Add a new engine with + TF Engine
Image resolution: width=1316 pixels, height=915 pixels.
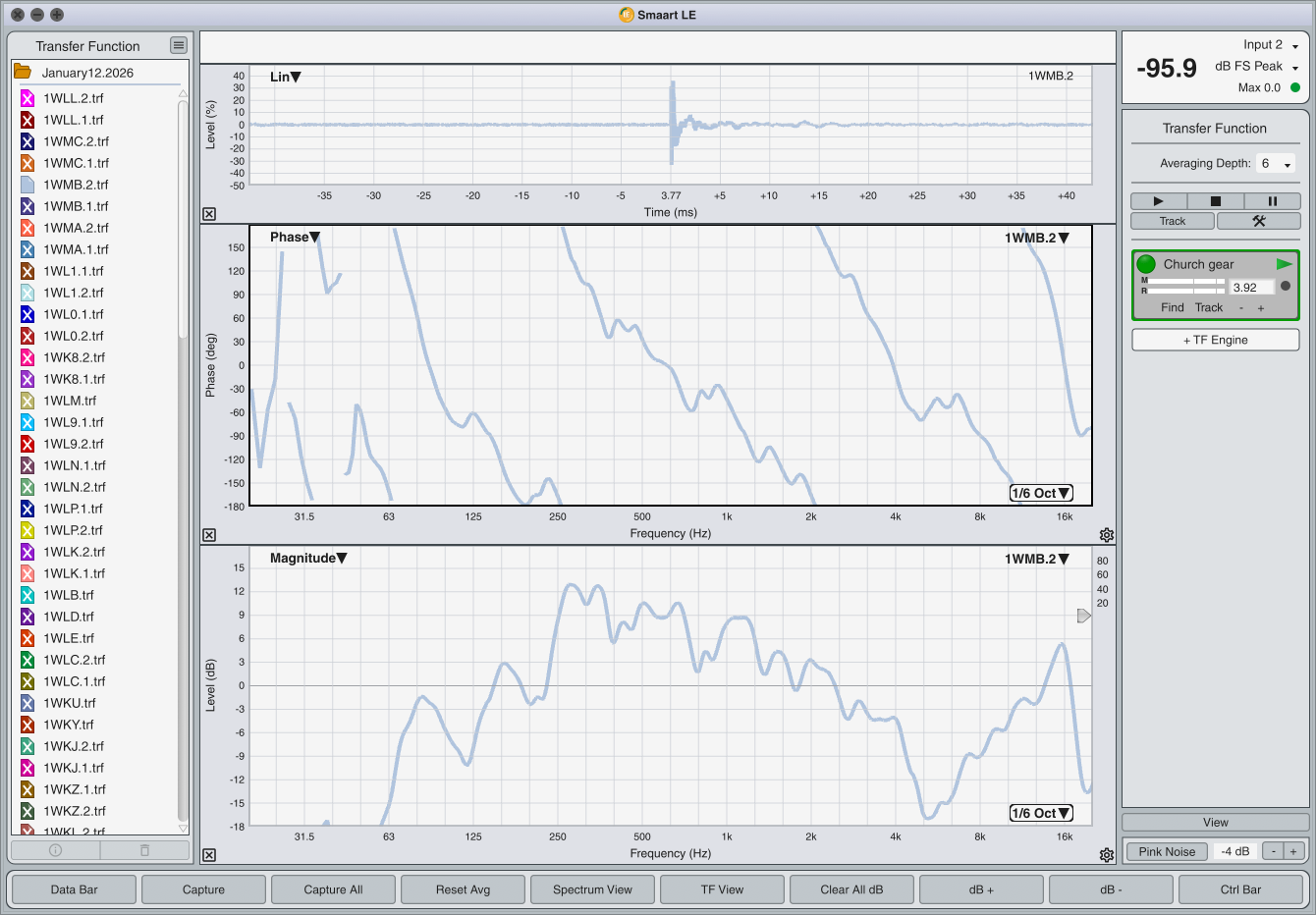(x=1215, y=340)
